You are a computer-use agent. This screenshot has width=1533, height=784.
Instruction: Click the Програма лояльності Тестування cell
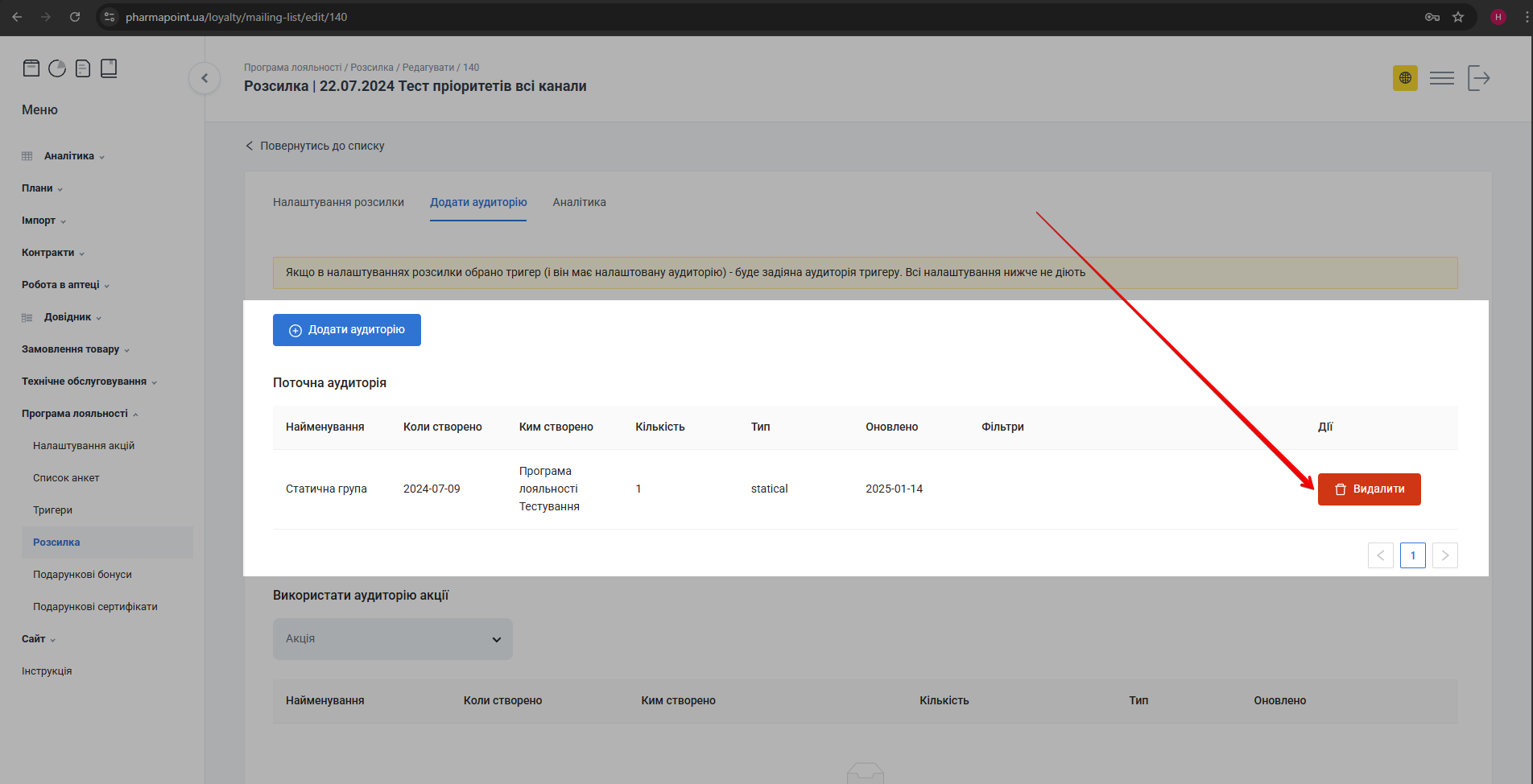pyautogui.click(x=549, y=489)
